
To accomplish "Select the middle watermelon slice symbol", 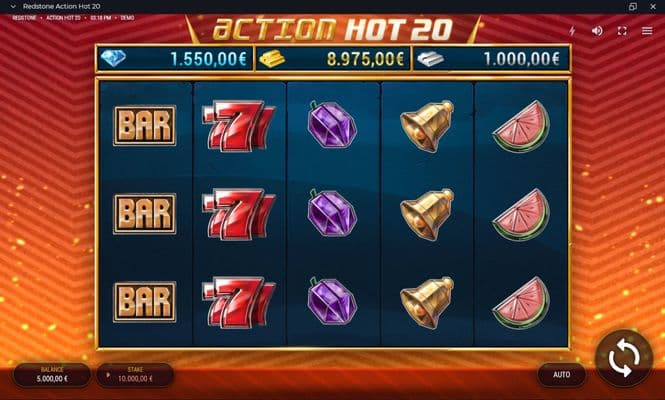I will click(522, 215).
